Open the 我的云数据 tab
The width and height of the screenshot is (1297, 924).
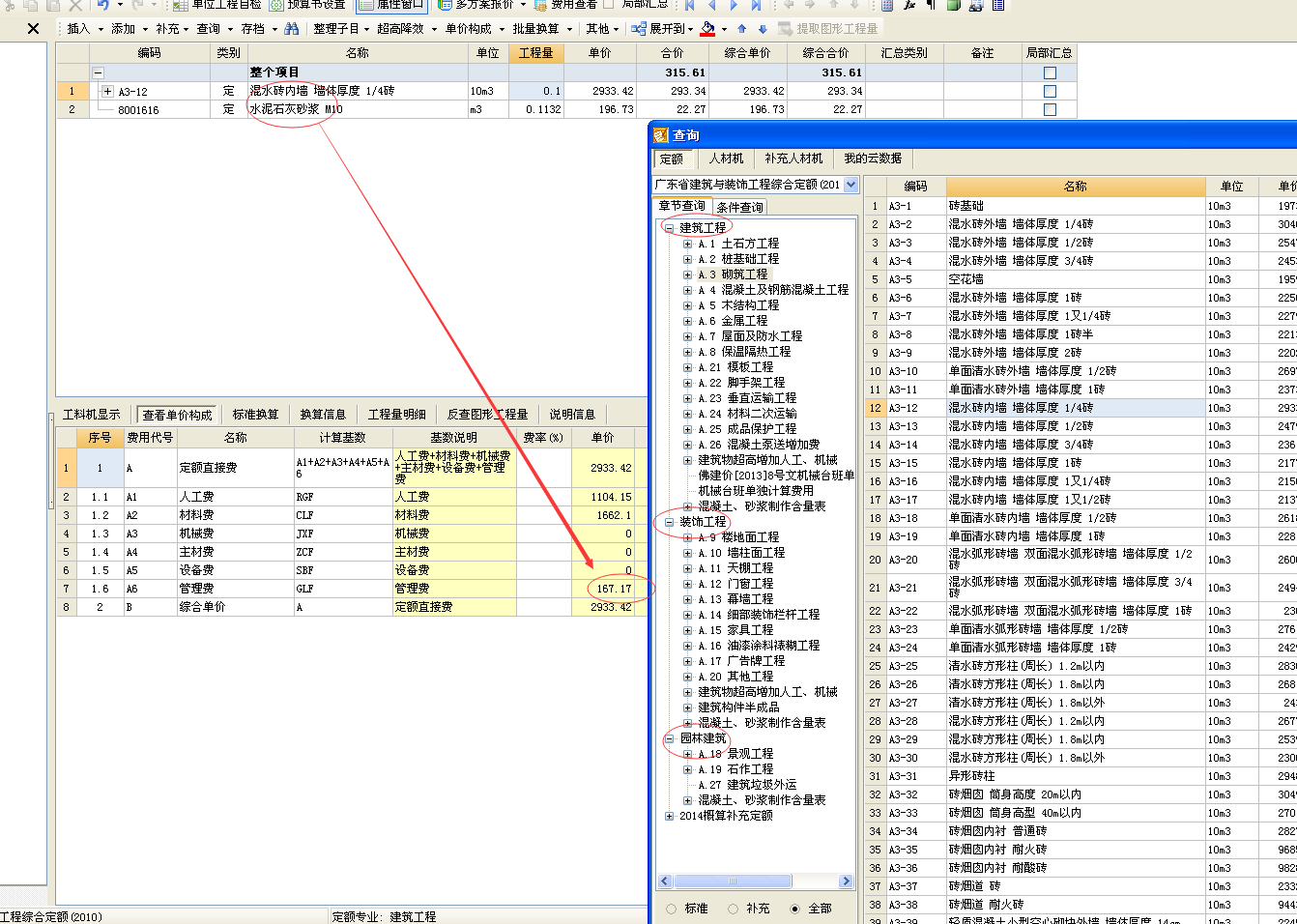click(x=873, y=159)
